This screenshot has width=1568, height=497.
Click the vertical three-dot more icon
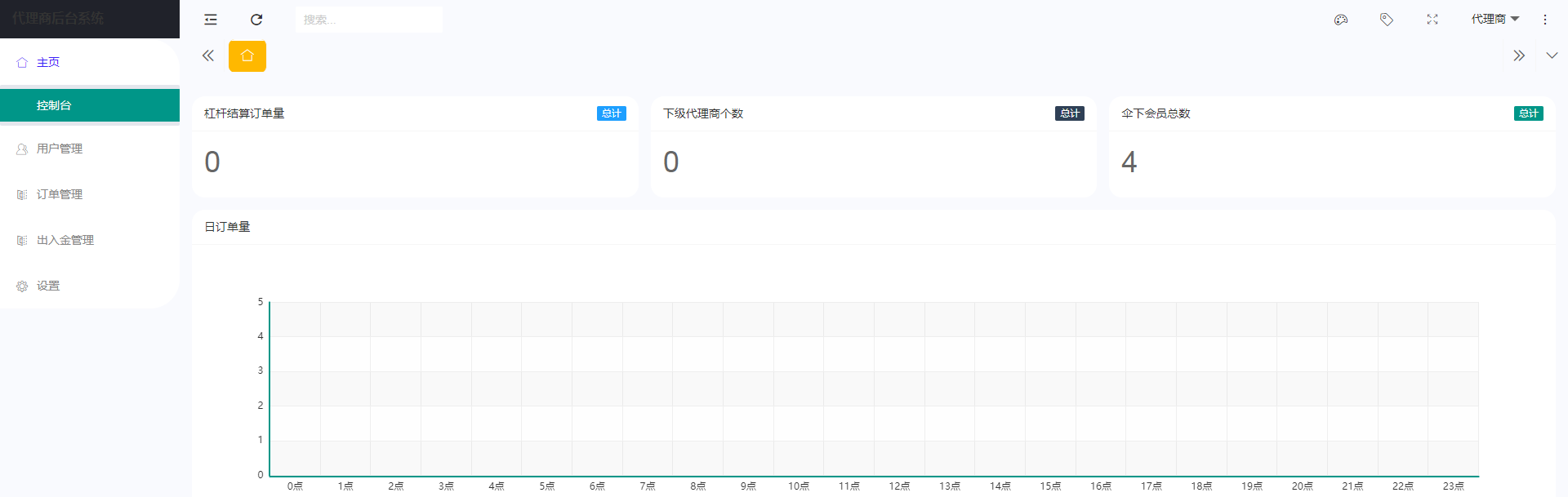pos(1545,20)
